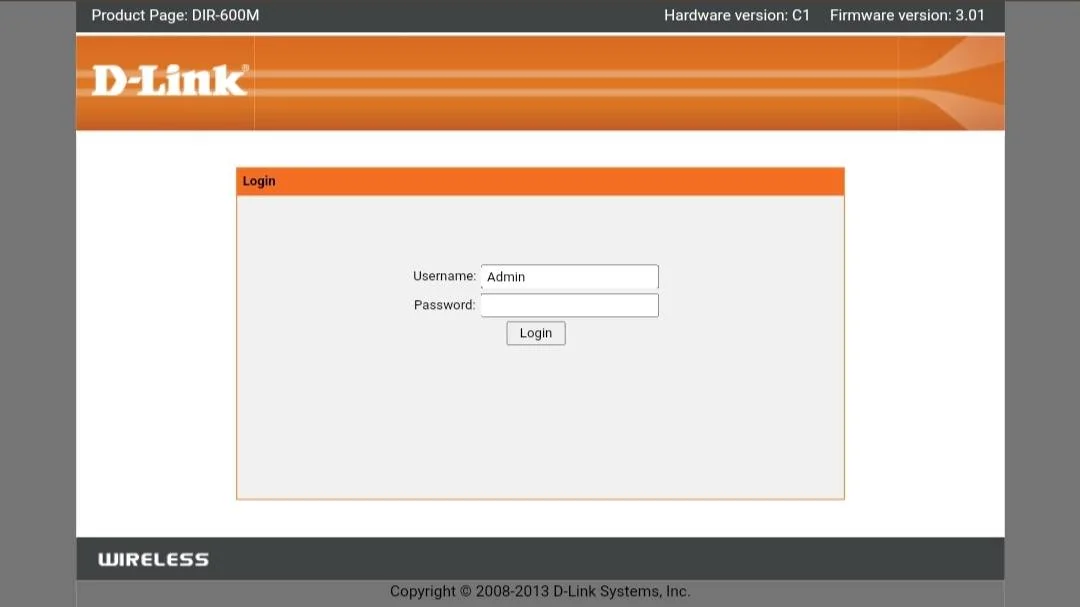Click the 'Hardware version: C1' text
This screenshot has width=1080, height=607.
click(x=737, y=15)
